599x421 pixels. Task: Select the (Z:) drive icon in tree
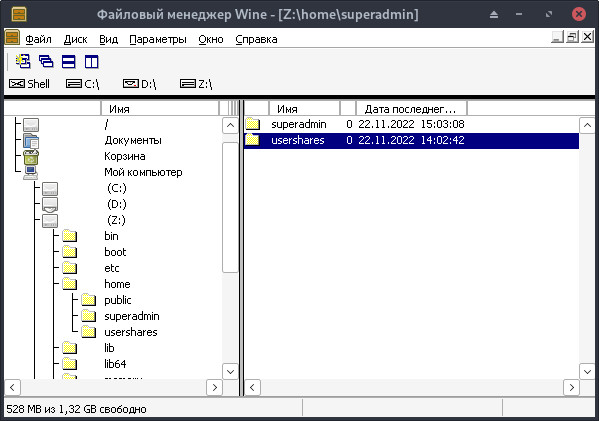tap(50, 221)
